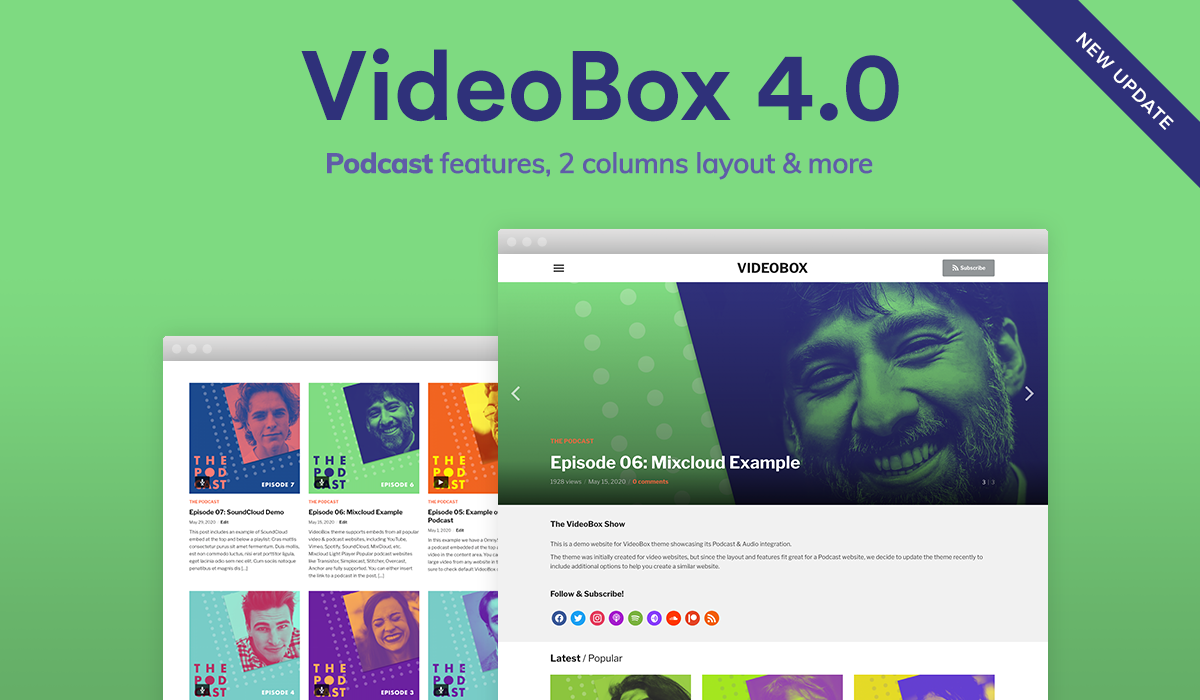Viewport: 1200px width, 700px height.
Task: Open the Spotify green icon
Action: (635, 618)
